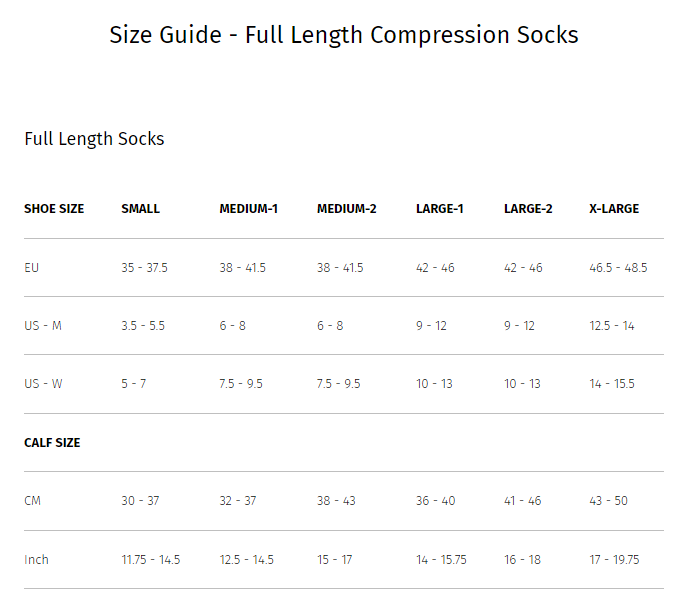Click the SMALL column header
The image size is (687, 615).
140,209
